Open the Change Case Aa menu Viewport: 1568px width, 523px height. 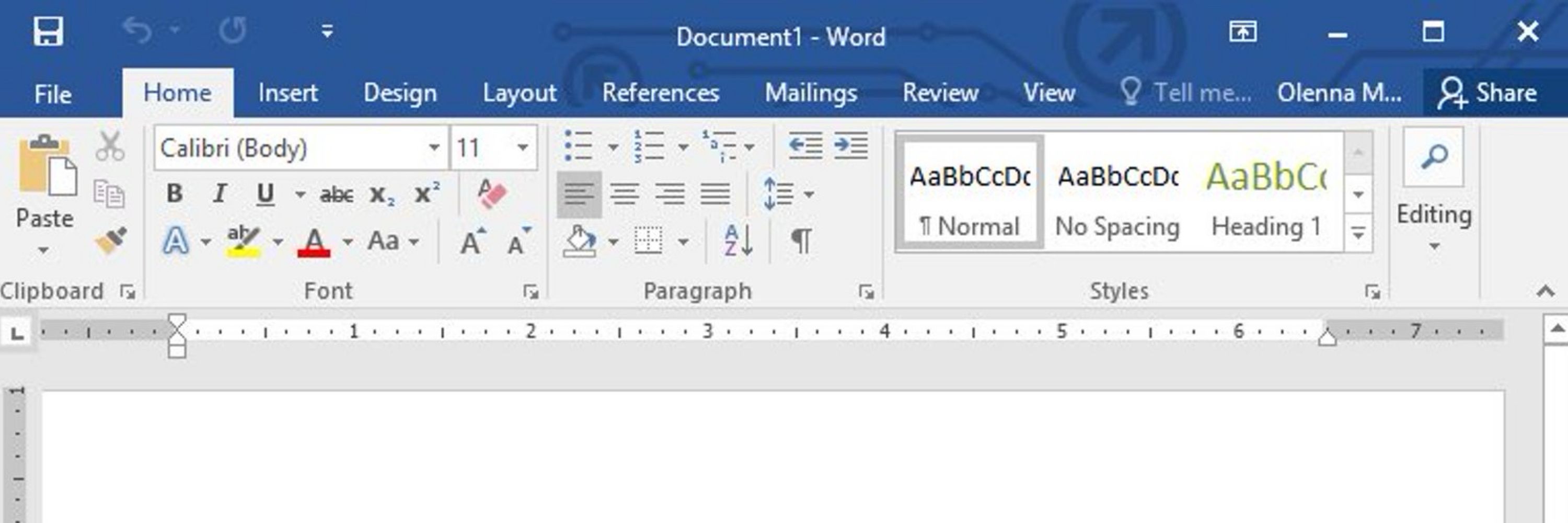(x=393, y=241)
